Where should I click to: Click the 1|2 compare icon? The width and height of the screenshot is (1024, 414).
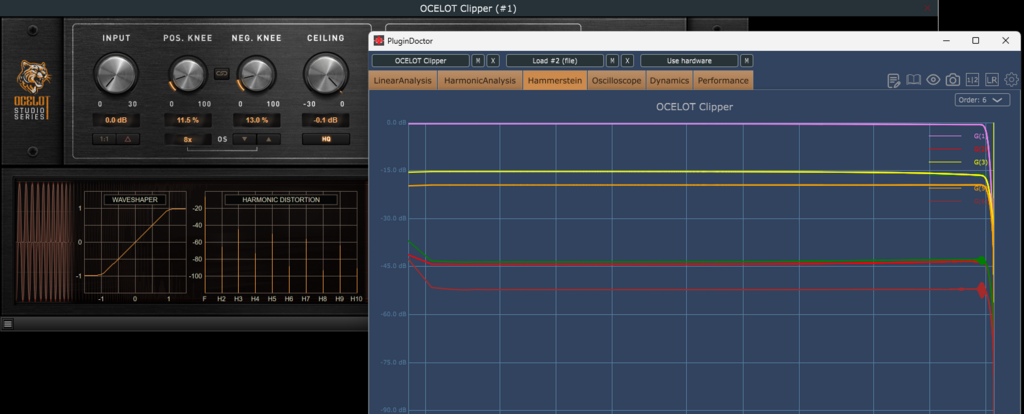(x=972, y=80)
